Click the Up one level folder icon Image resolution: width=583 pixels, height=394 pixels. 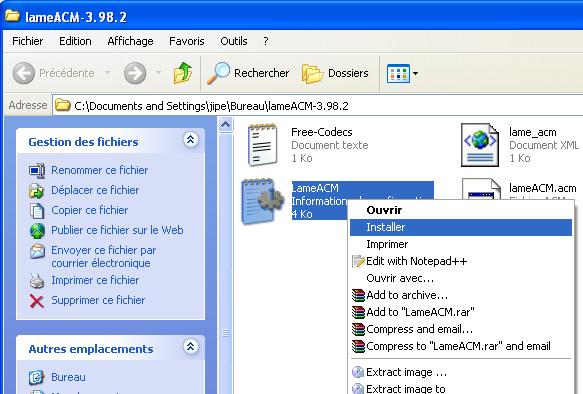(x=183, y=73)
